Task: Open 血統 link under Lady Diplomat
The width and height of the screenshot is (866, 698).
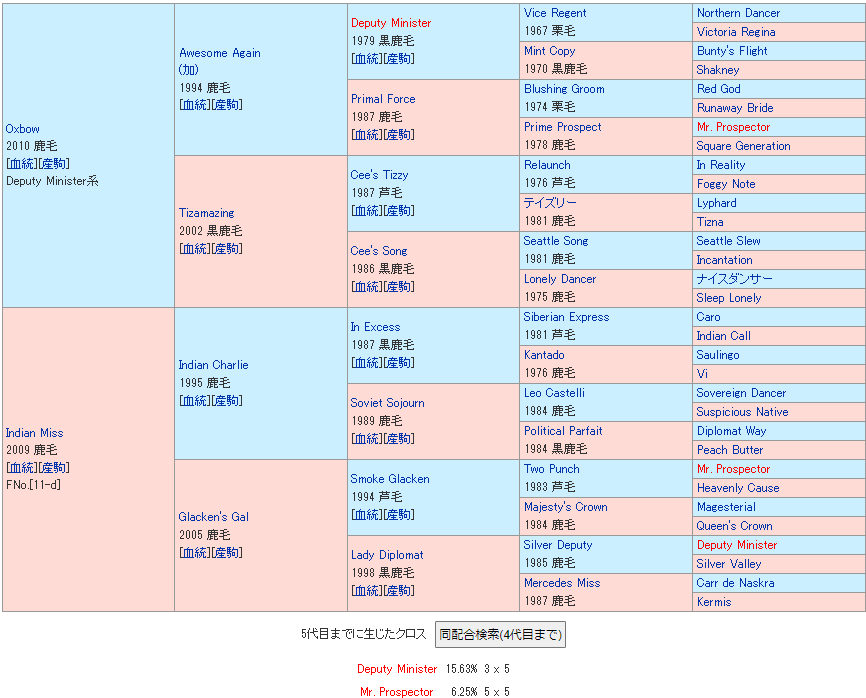Action: [x=366, y=591]
